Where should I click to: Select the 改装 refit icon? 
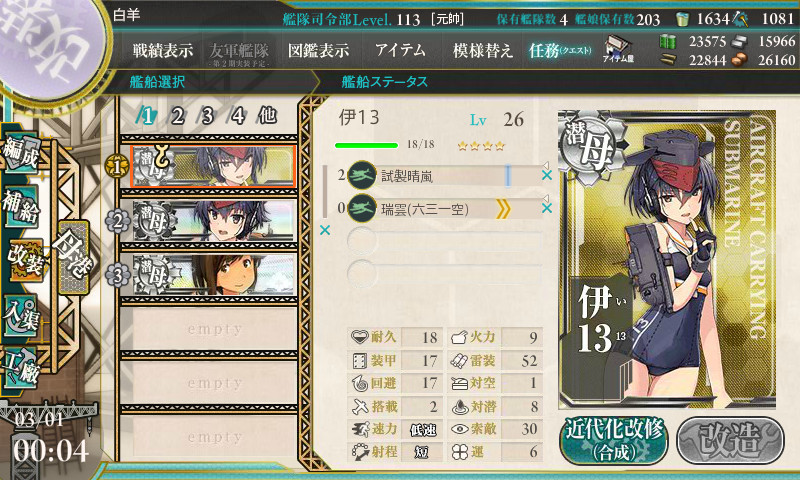[x=24, y=261]
